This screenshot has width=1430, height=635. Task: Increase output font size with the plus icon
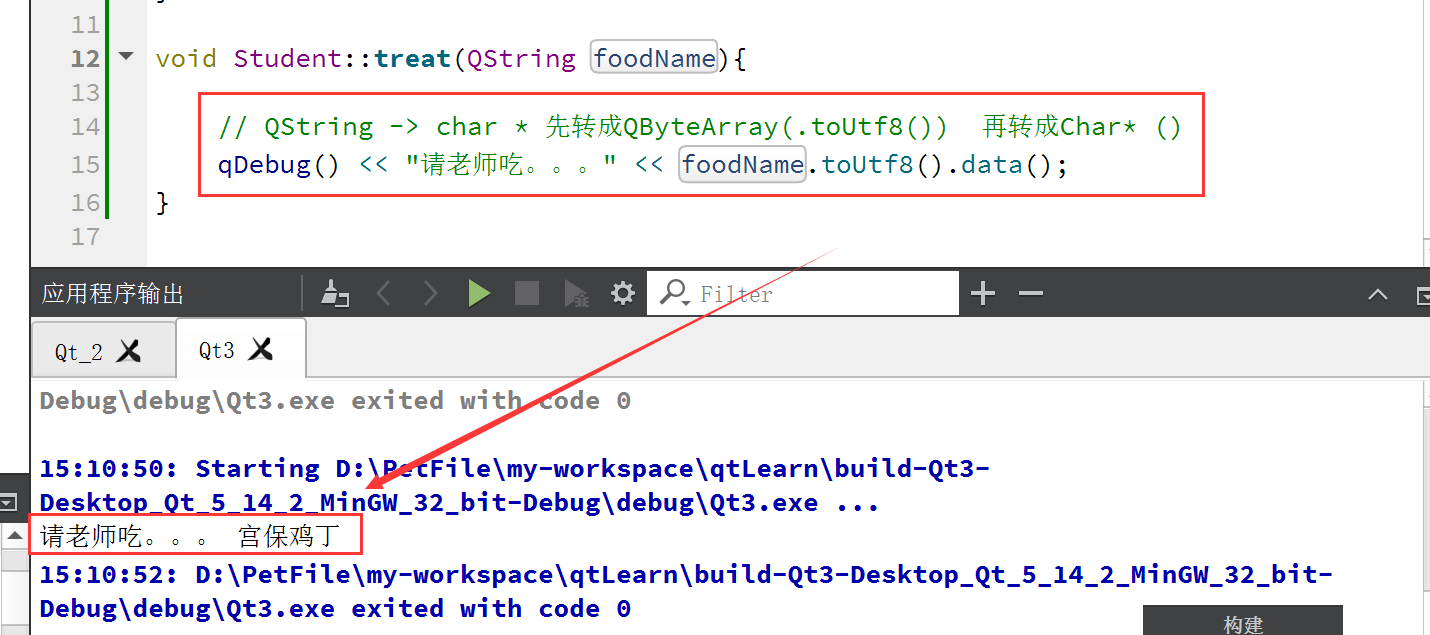[x=983, y=293]
